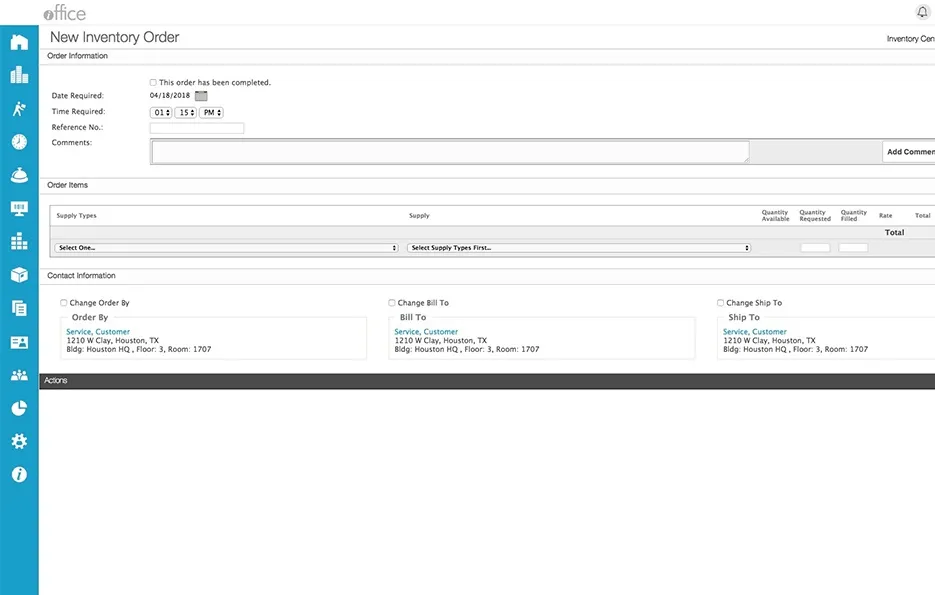Enable the Change Order By checkbox
Viewport: 935px width, 595px height.
pos(63,303)
